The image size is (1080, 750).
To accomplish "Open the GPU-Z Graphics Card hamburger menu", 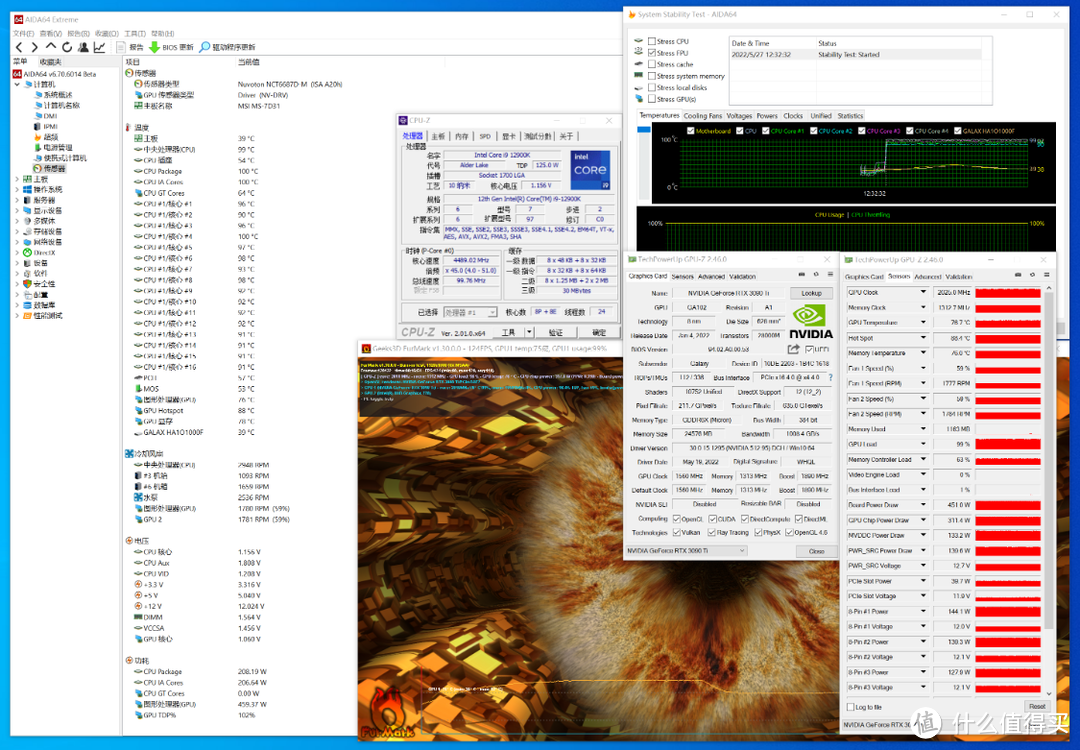I will [831, 275].
